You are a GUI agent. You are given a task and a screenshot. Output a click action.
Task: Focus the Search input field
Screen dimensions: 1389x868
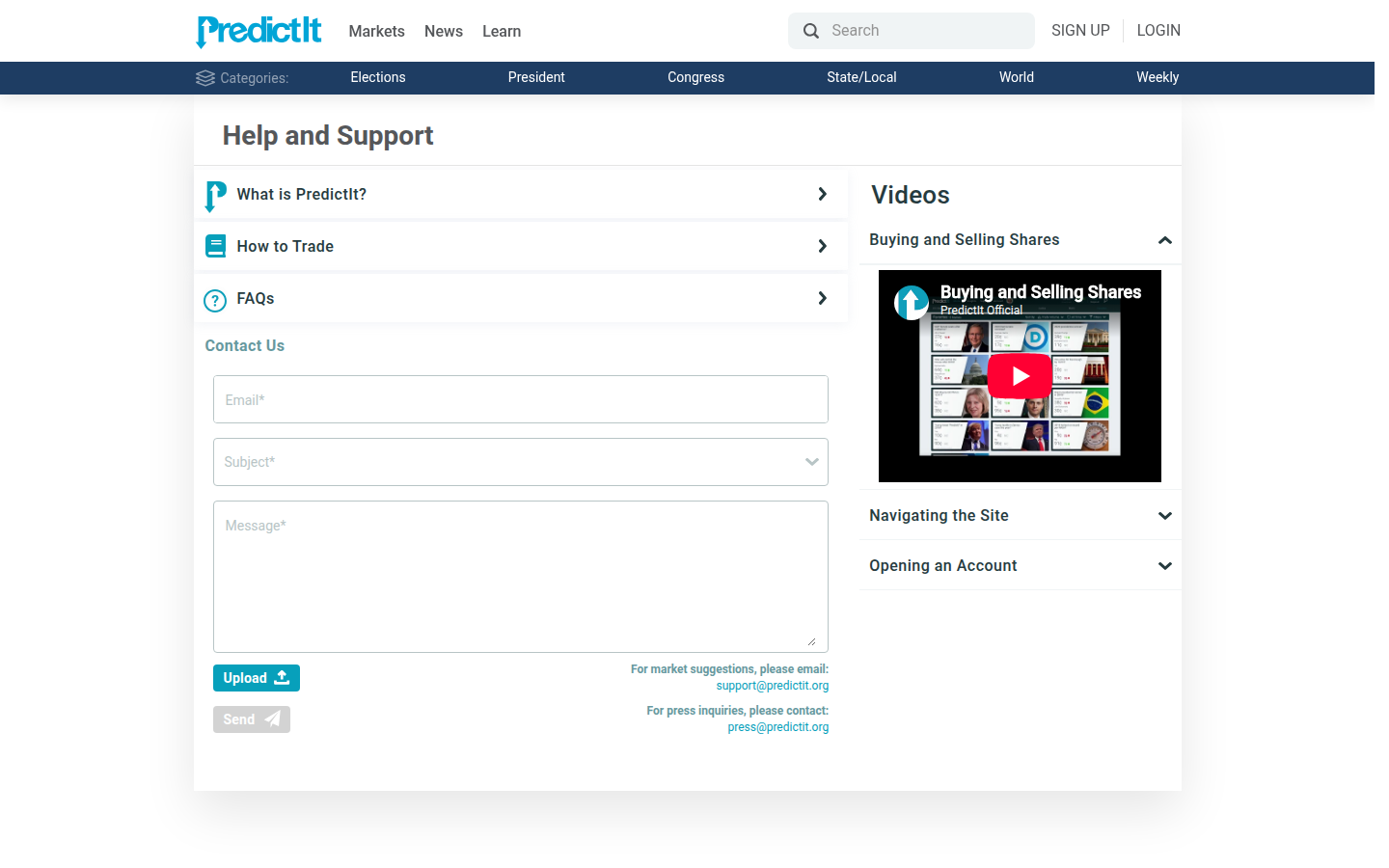(x=912, y=31)
